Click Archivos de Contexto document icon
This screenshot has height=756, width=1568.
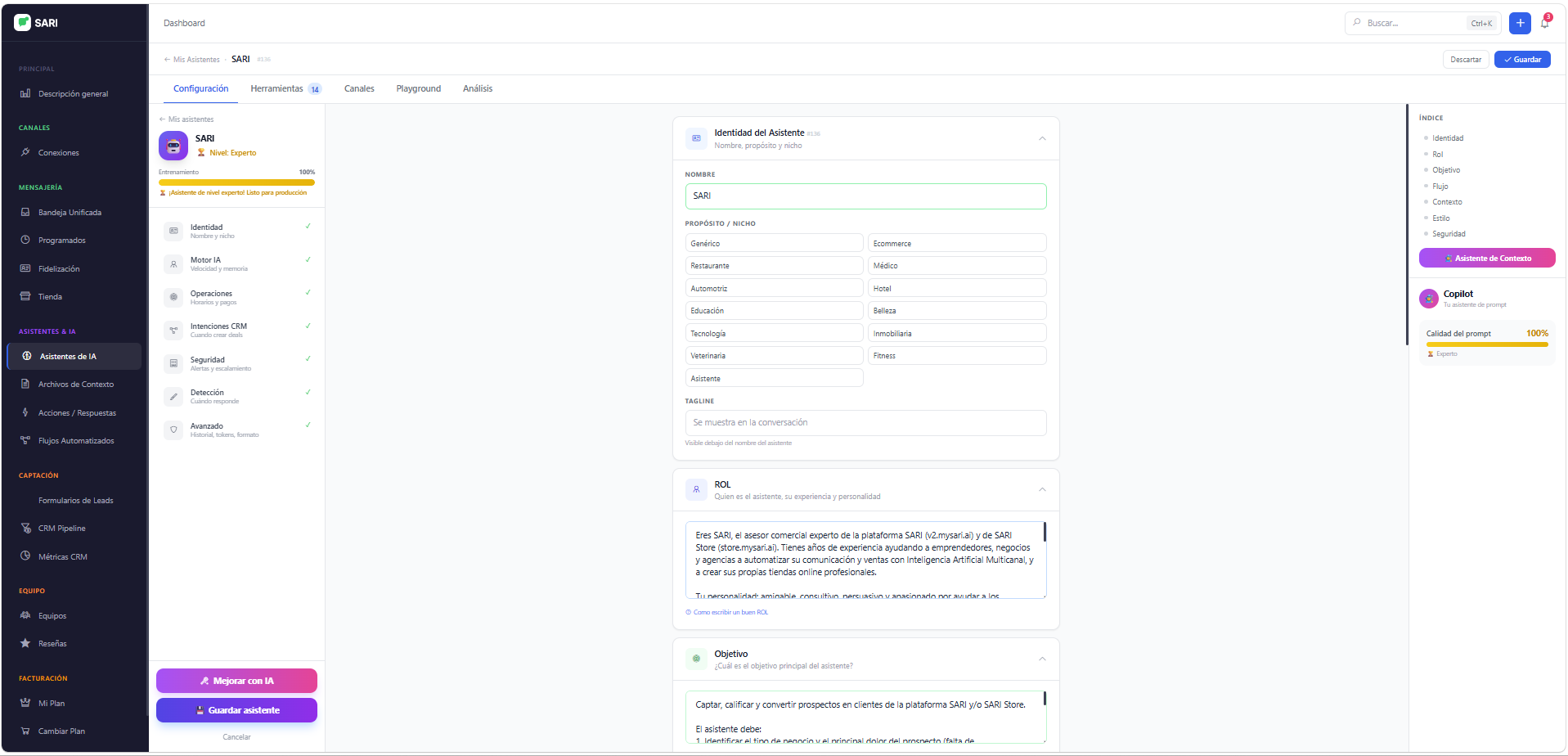[25, 384]
